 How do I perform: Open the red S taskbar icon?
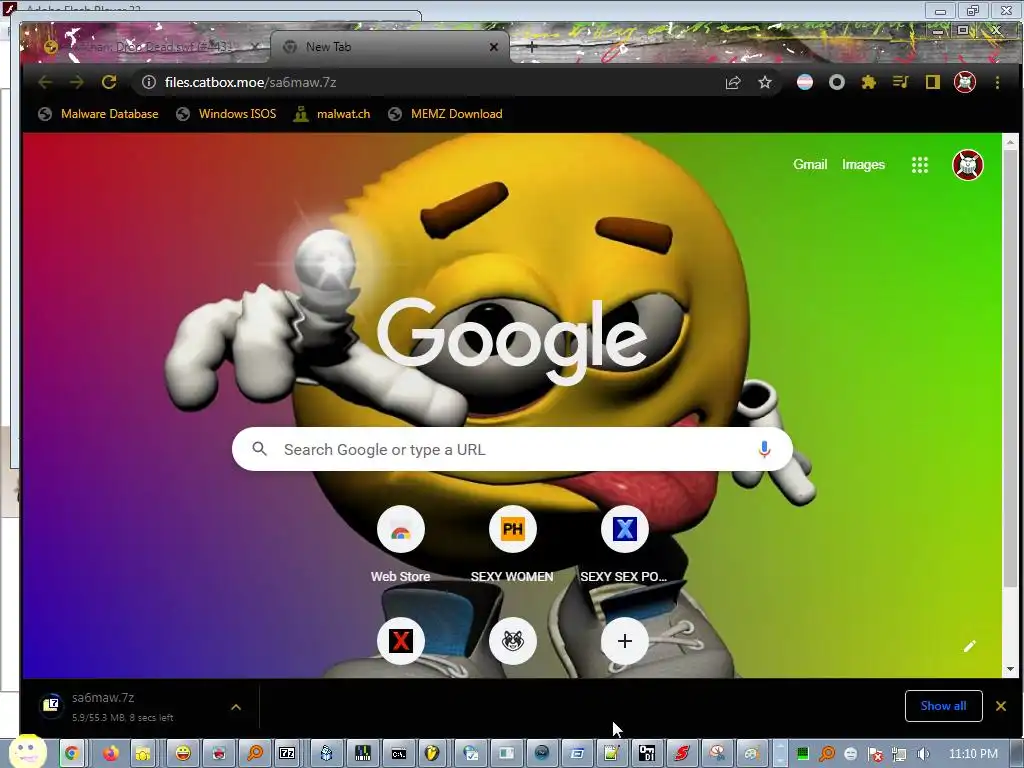[x=682, y=754]
